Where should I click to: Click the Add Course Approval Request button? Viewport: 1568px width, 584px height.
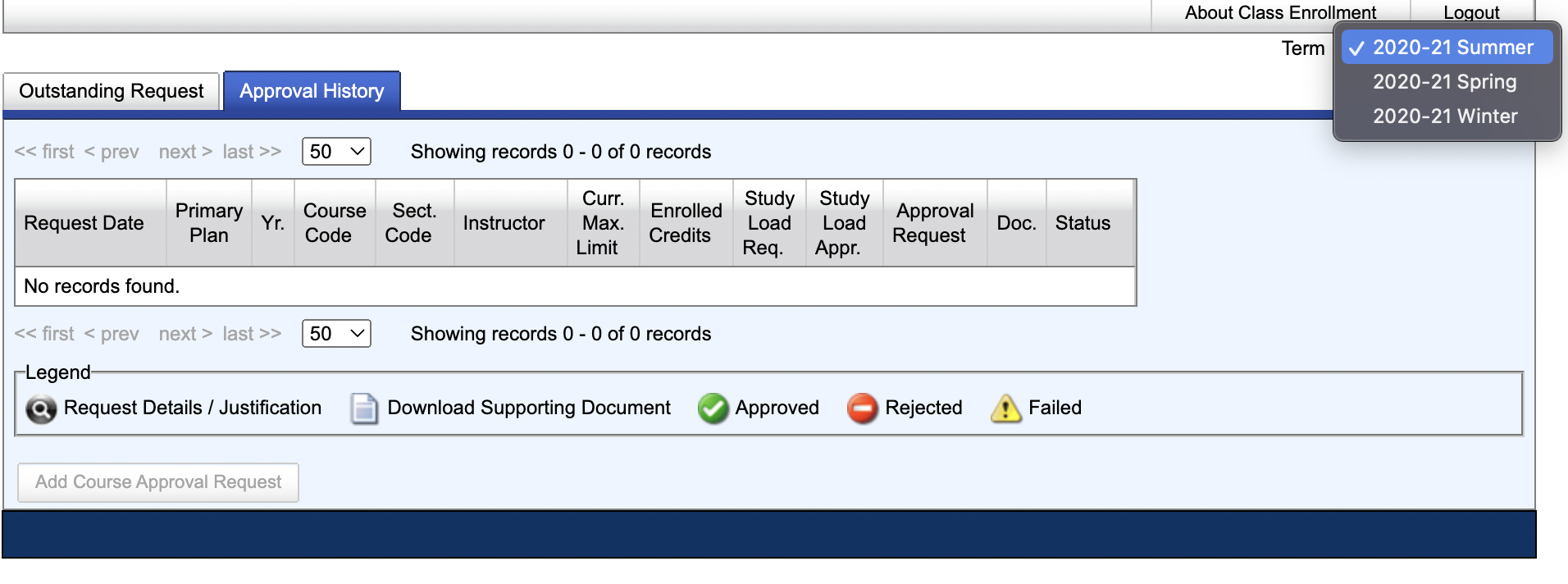pos(158,482)
